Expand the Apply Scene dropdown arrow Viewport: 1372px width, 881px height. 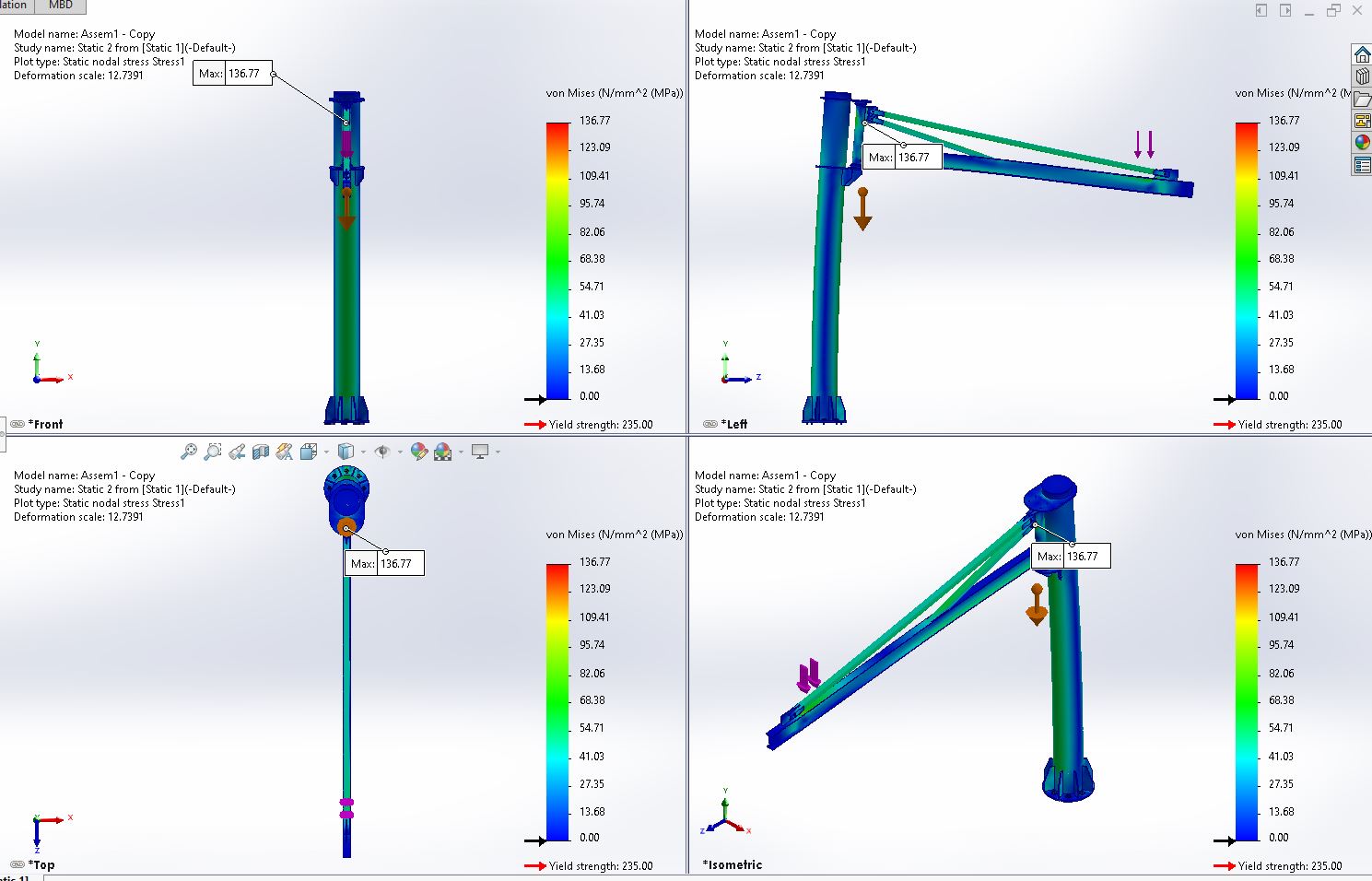(x=461, y=452)
